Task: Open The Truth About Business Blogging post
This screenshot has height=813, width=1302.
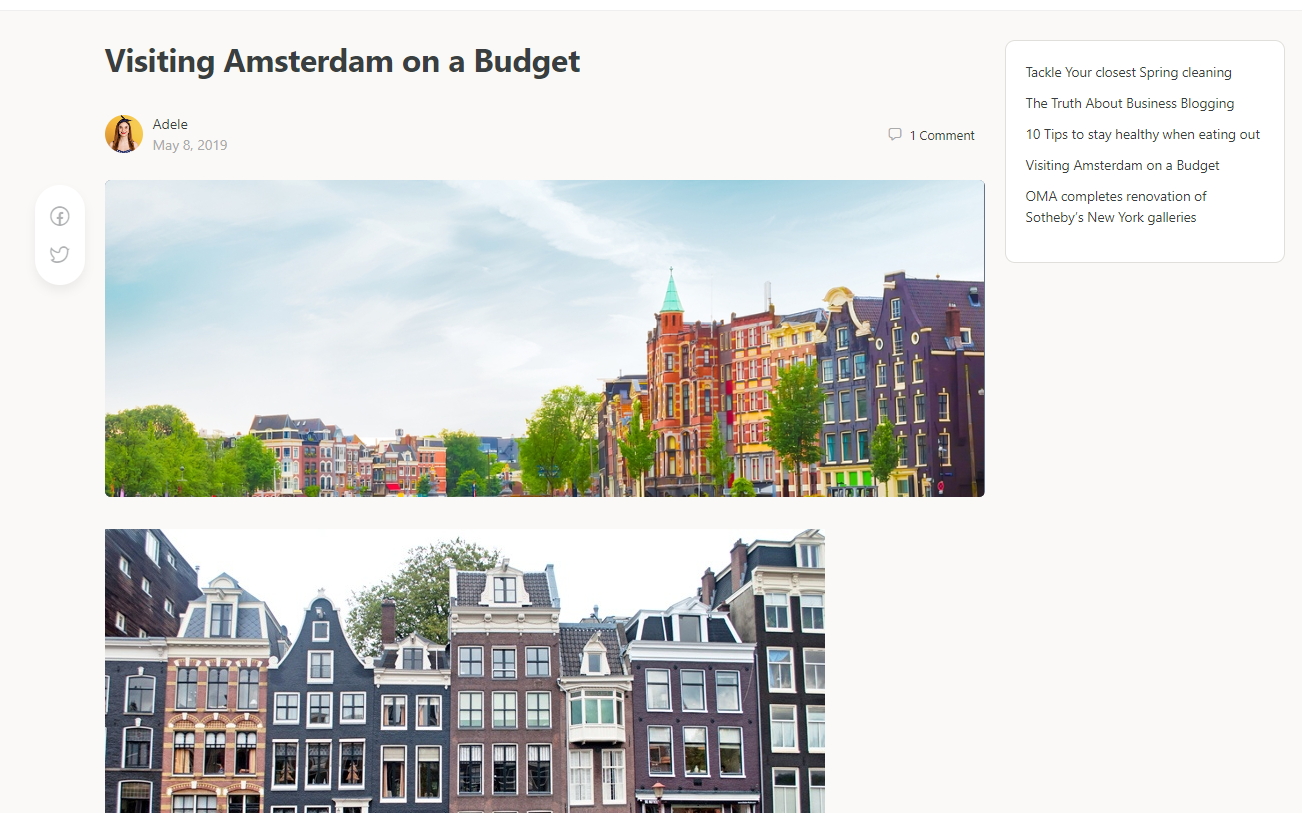Action: [x=1130, y=103]
